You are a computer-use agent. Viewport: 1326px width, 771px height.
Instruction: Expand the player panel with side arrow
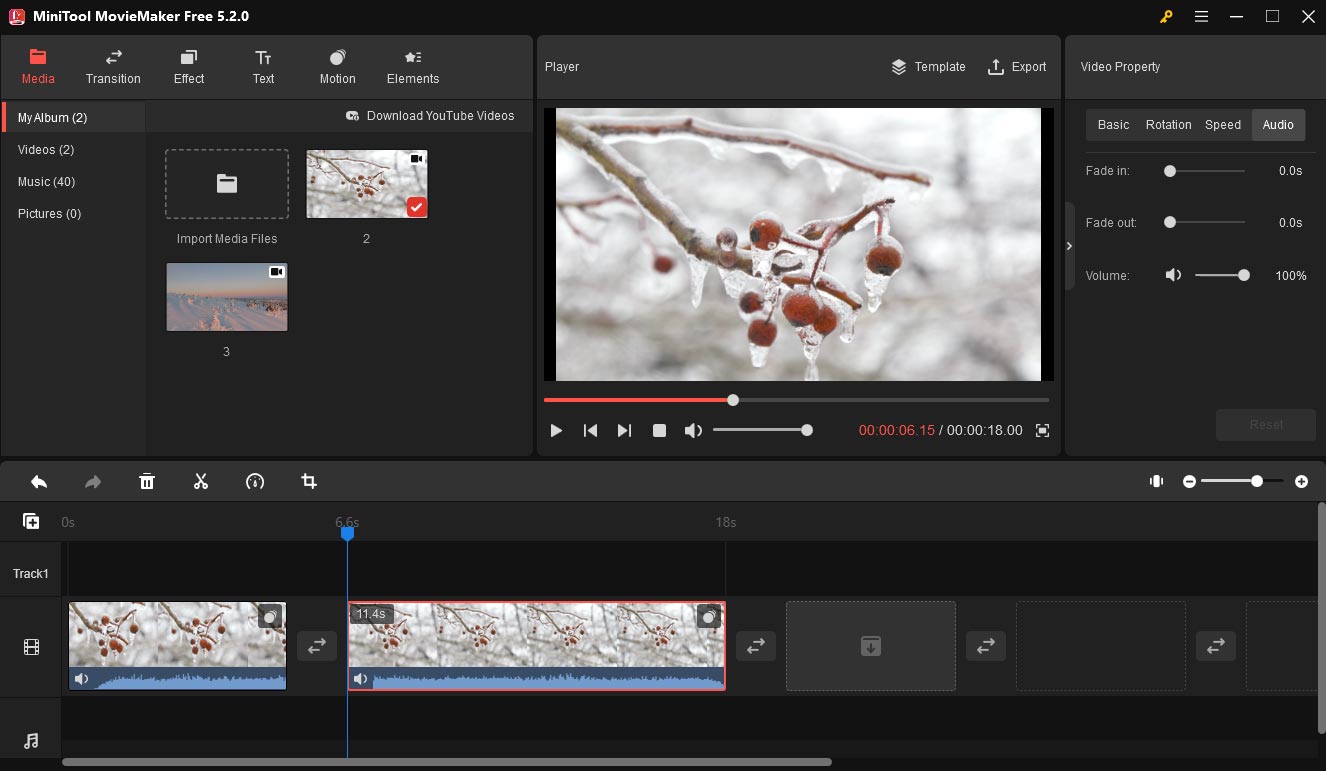pyautogui.click(x=1069, y=245)
